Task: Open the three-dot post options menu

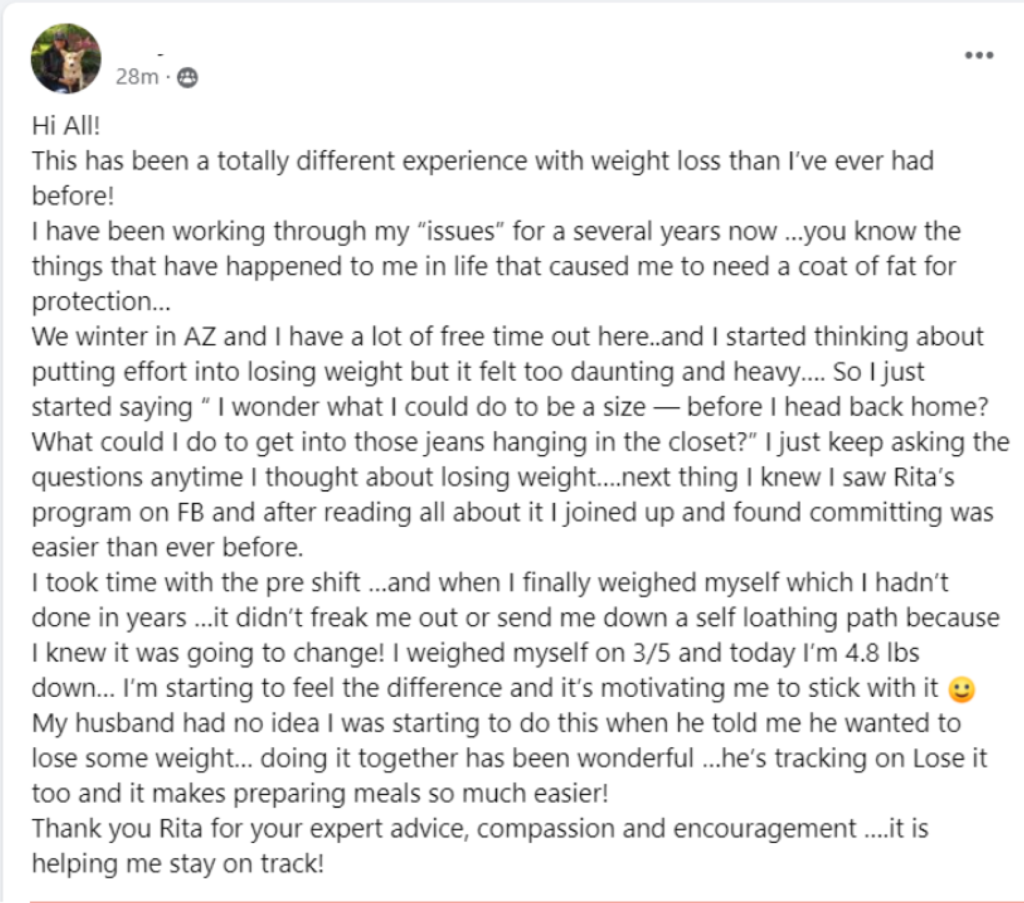Action: (978, 56)
